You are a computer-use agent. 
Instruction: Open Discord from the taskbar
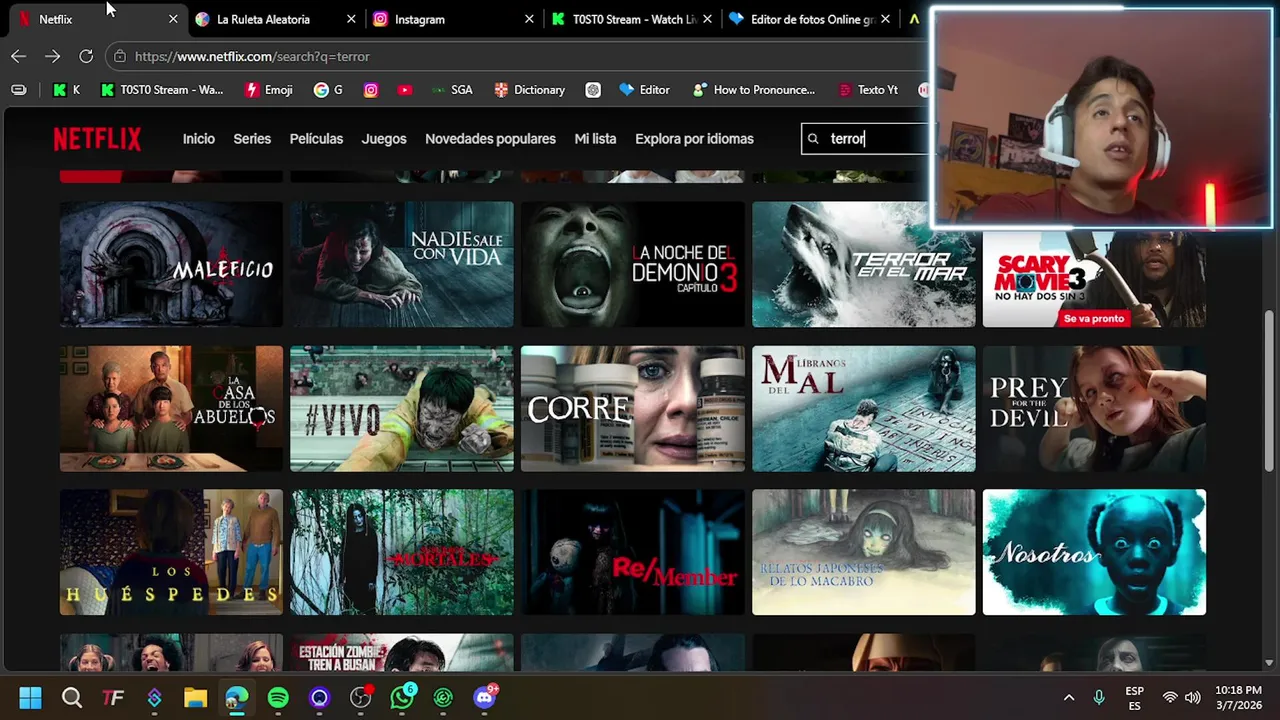point(485,698)
